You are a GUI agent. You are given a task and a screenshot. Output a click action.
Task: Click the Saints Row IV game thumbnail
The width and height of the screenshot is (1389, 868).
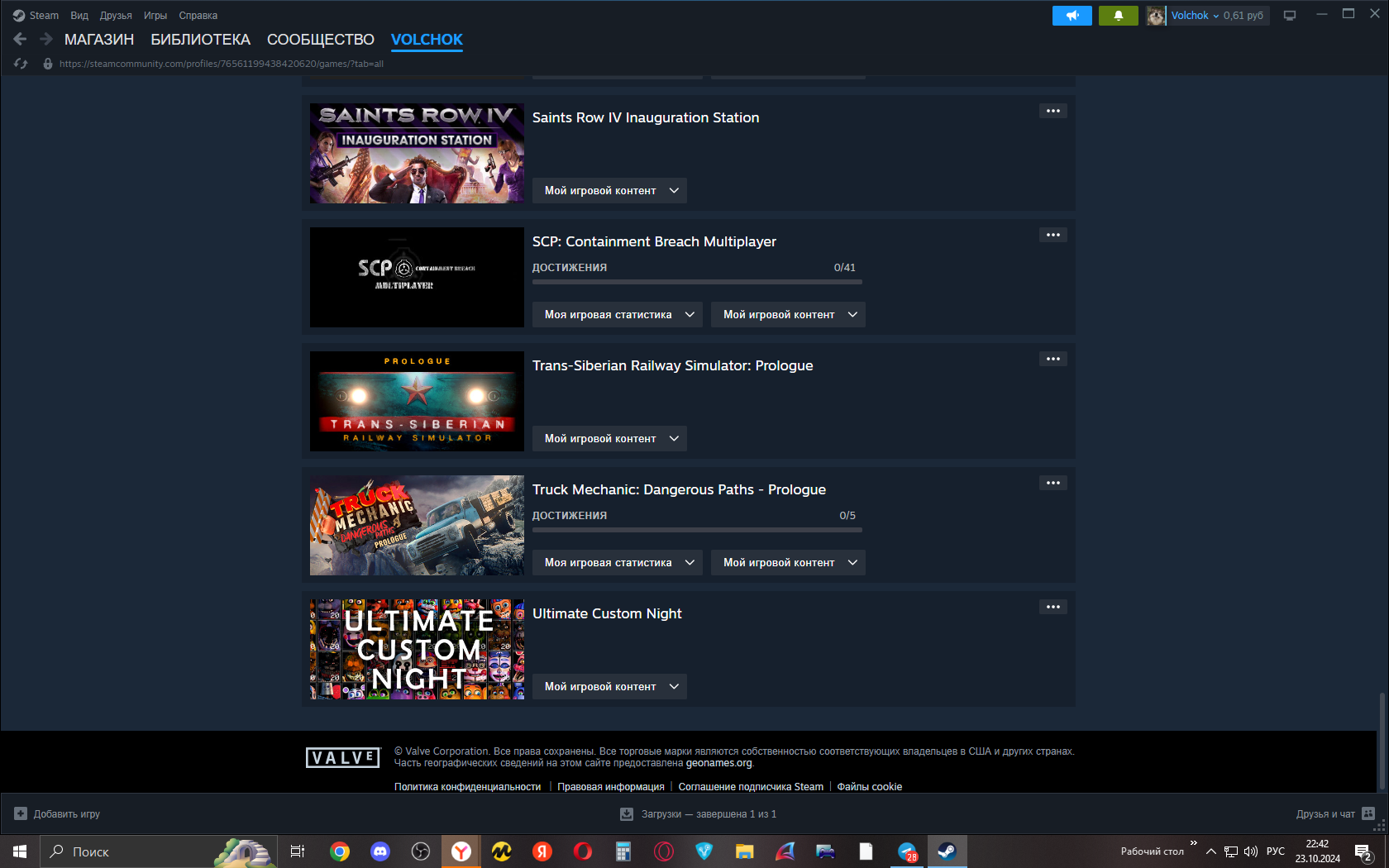pyautogui.click(x=417, y=153)
